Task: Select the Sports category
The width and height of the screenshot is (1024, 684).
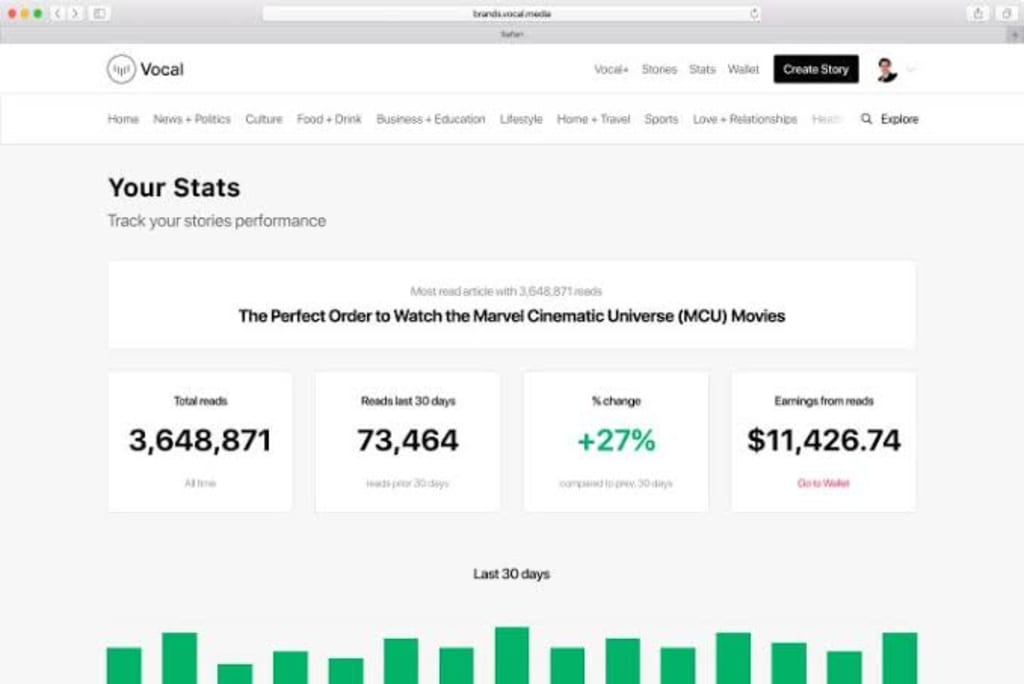Action: (x=661, y=119)
